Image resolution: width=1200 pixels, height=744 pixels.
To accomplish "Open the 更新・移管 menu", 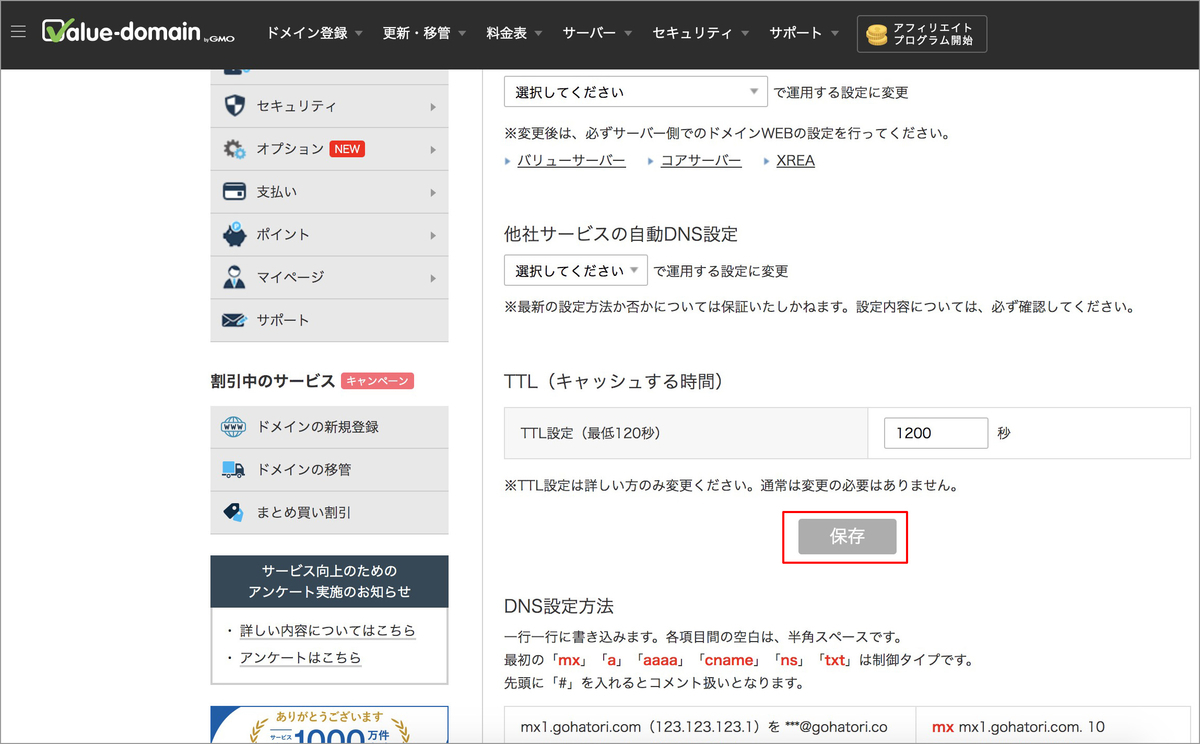I will click(x=425, y=33).
